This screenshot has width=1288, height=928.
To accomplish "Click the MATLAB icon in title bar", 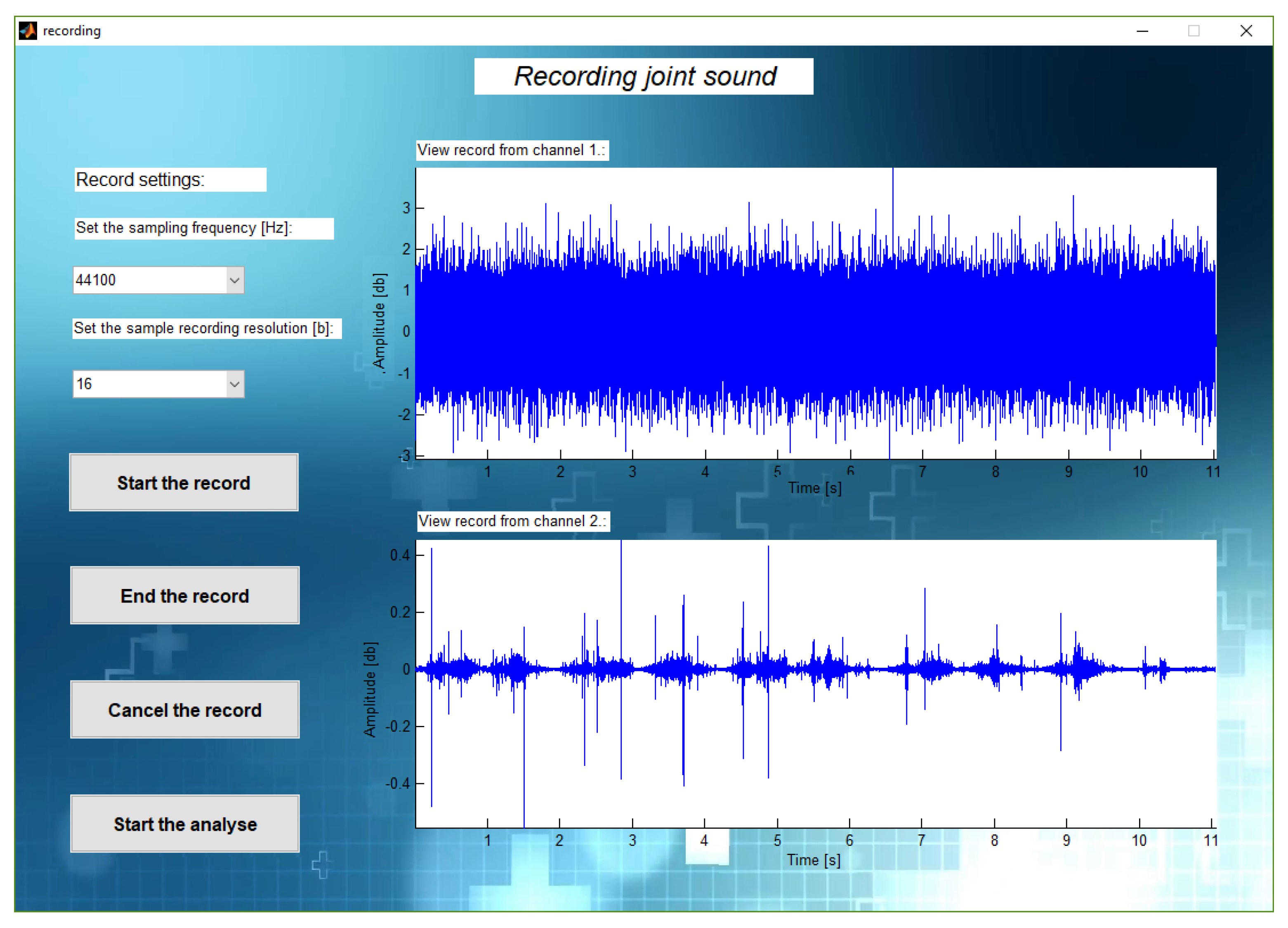I will pos(27,31).
